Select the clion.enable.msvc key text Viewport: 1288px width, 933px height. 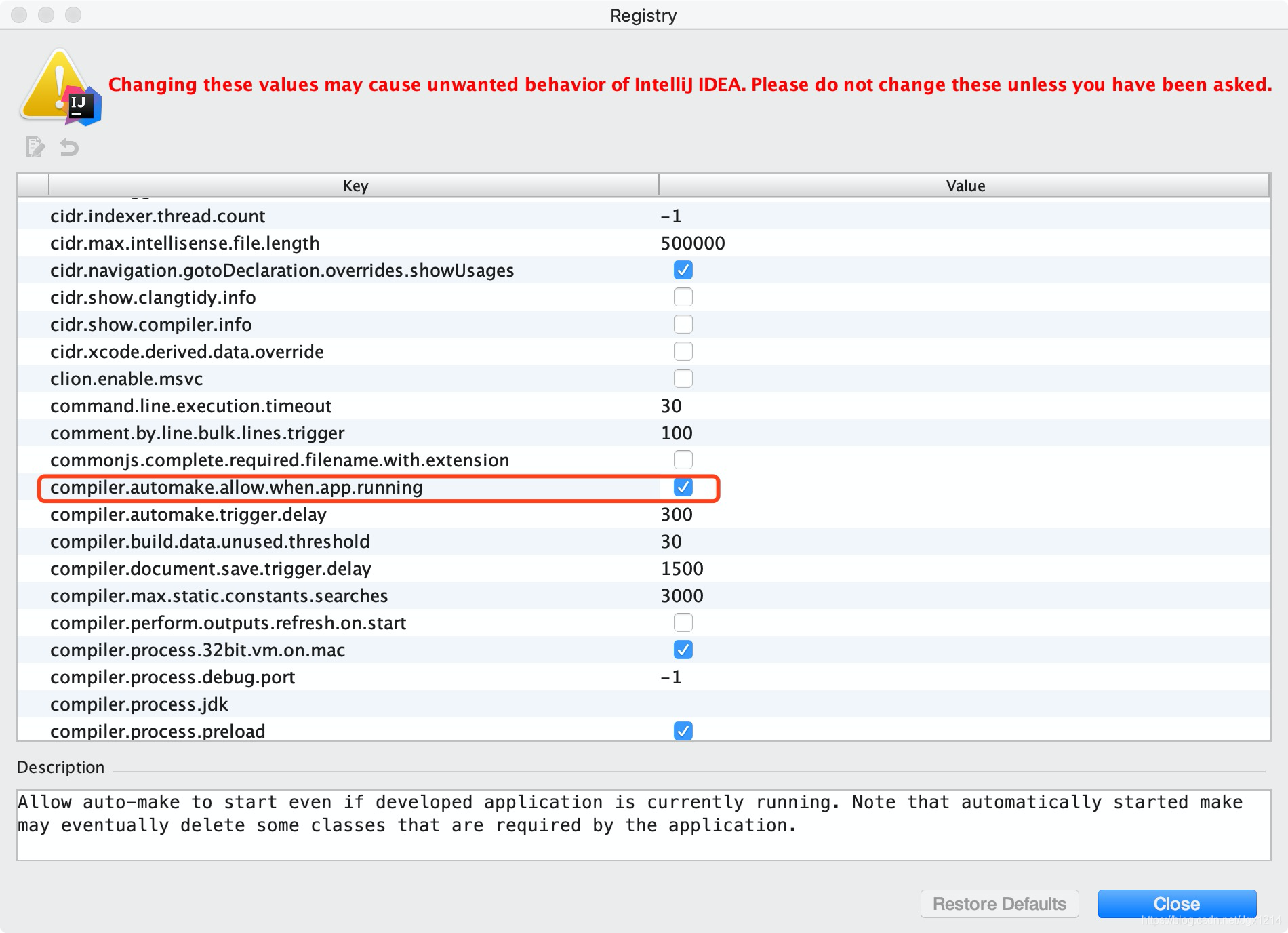(126, 378)
